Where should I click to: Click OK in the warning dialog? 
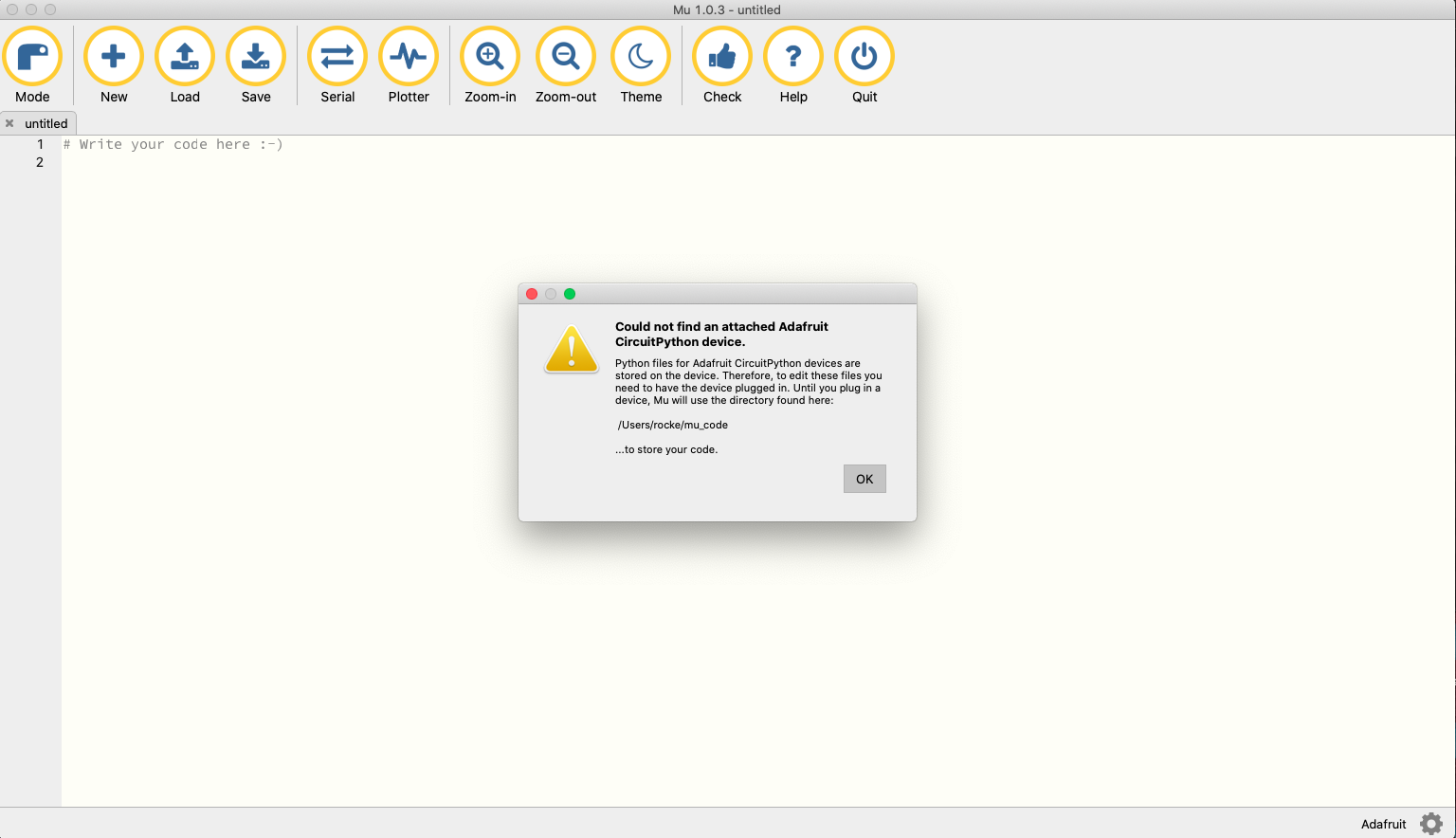tap(864, 479)
